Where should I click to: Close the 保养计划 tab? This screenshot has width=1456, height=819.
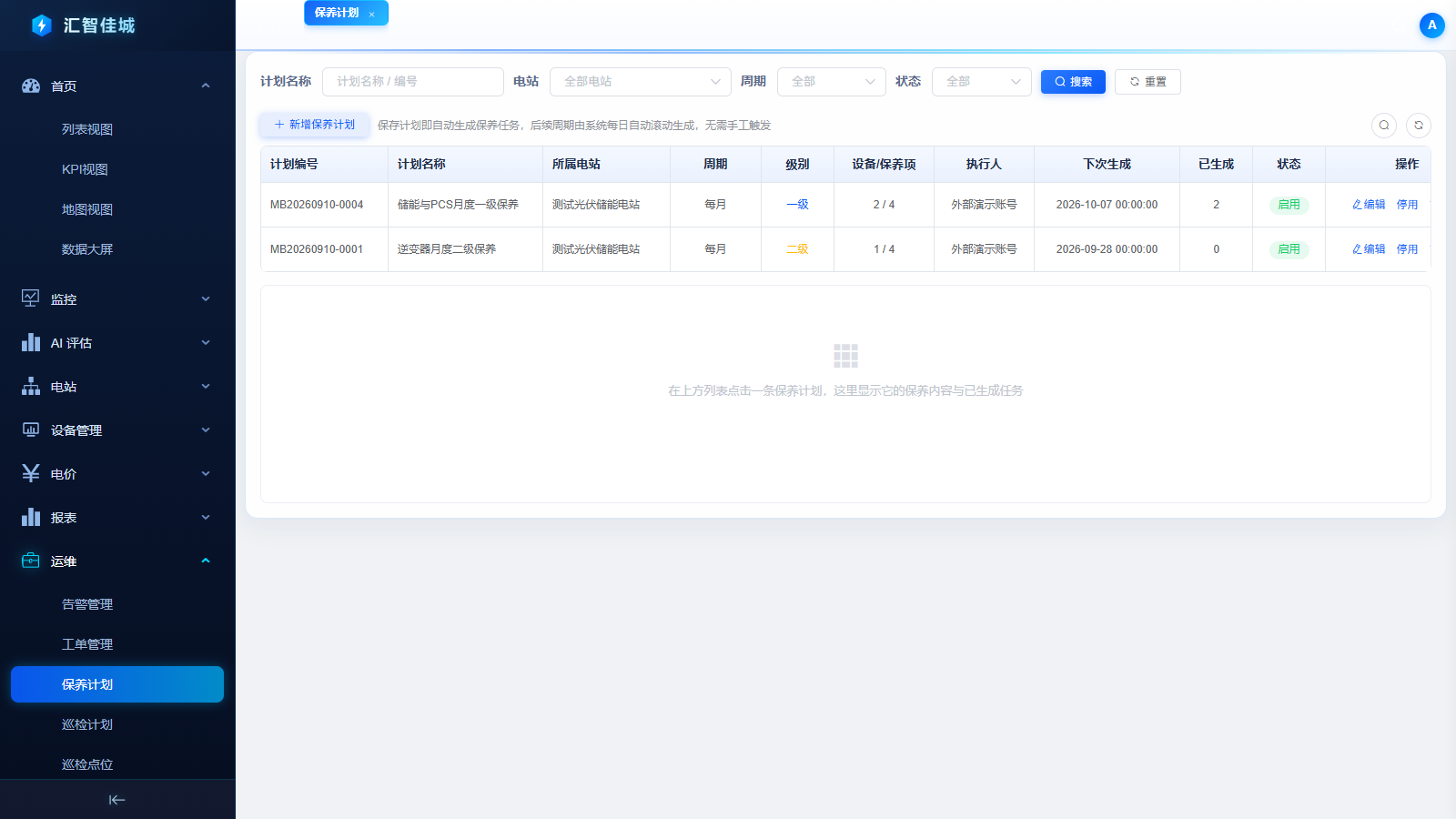(371, 14)
